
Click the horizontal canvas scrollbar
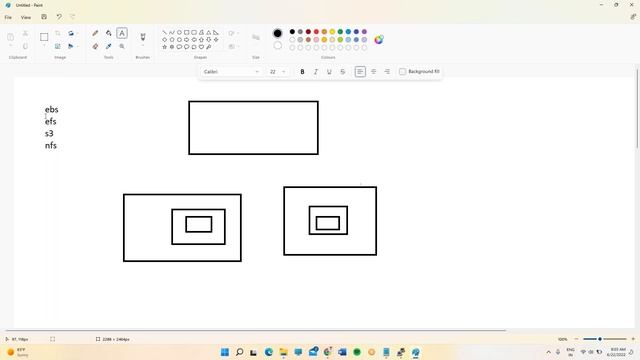click(256, 330)
